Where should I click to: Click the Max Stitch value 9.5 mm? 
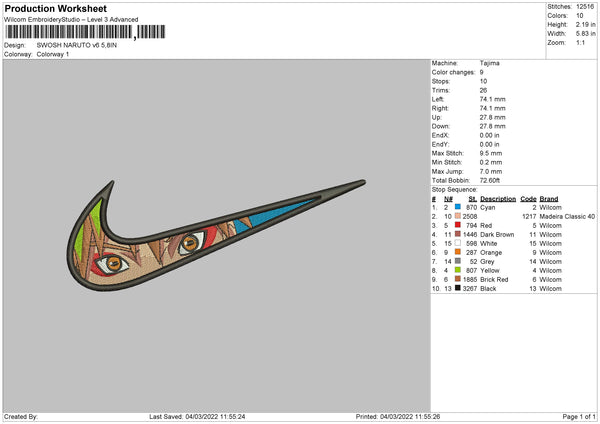tap(491, 153)
